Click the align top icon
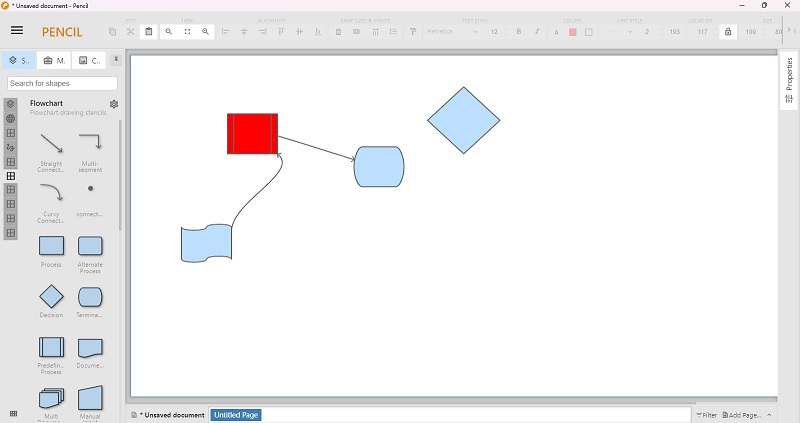This screenshot has width=800, height=423. [281, 32]
